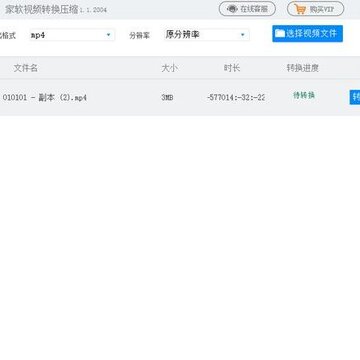Screen dimensions: 360x360
Task: Click the 大小 column header
Action: (x=169, y=68)
